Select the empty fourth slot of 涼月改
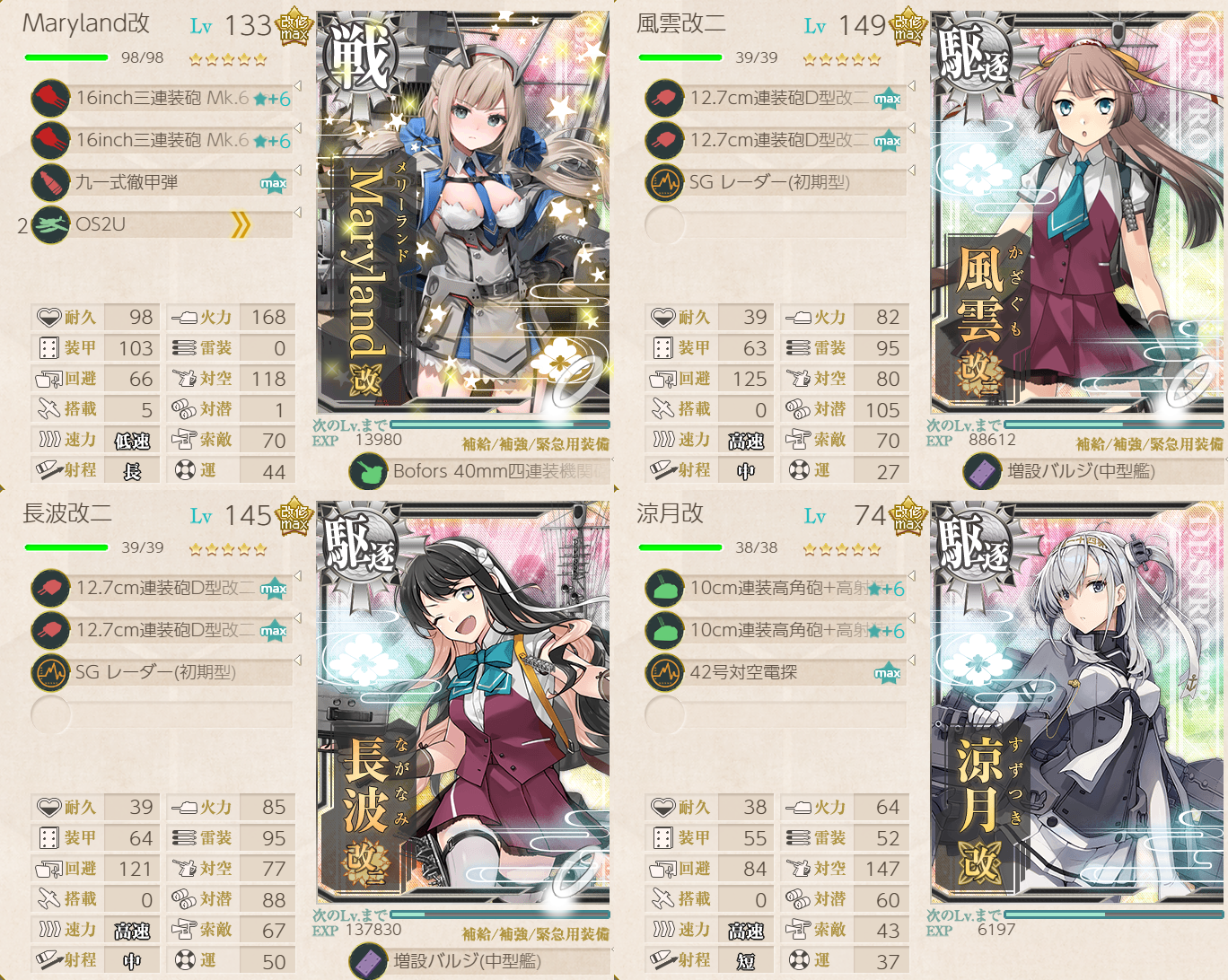 (776, 715)
